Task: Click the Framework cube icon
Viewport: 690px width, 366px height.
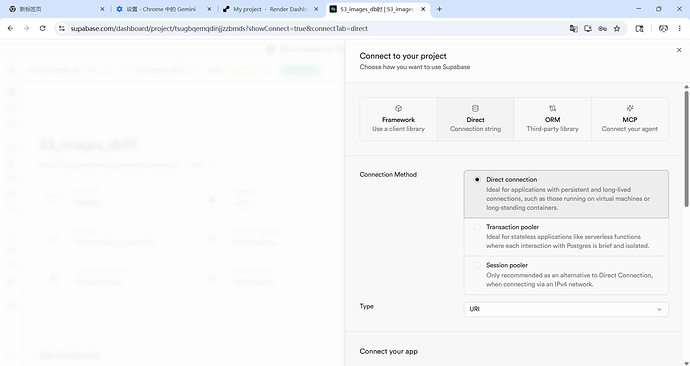Action: pos(398,108)
